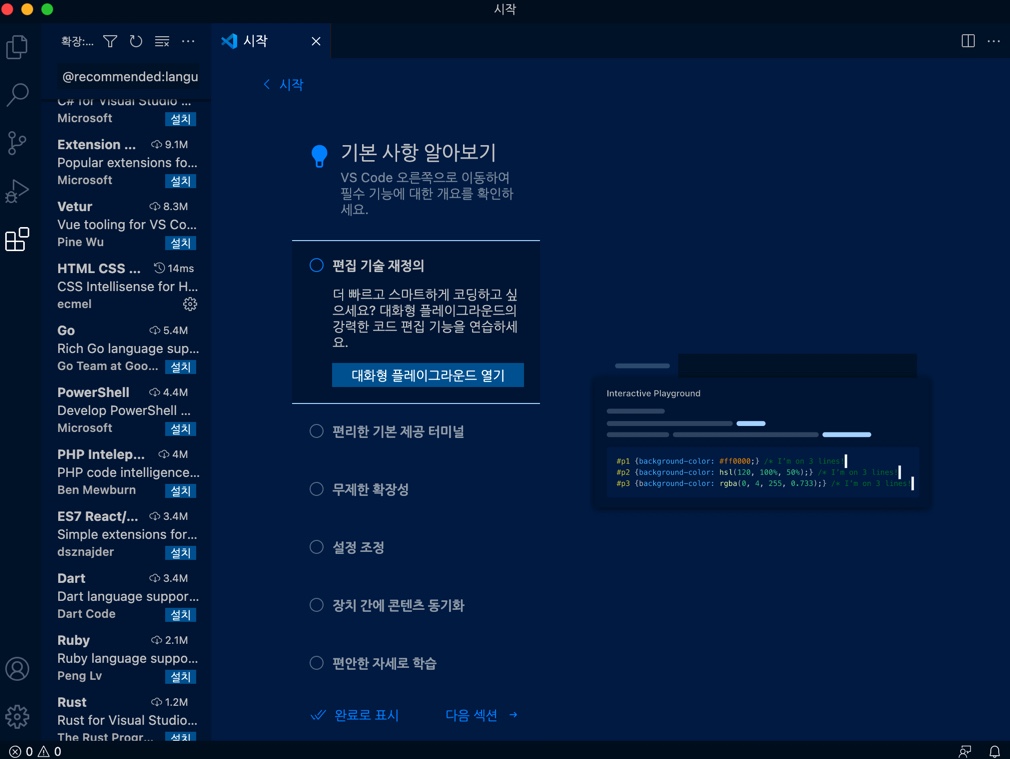Open the Dart extension entry
The width and height of the screenshot is (1010, 759).
127,596
